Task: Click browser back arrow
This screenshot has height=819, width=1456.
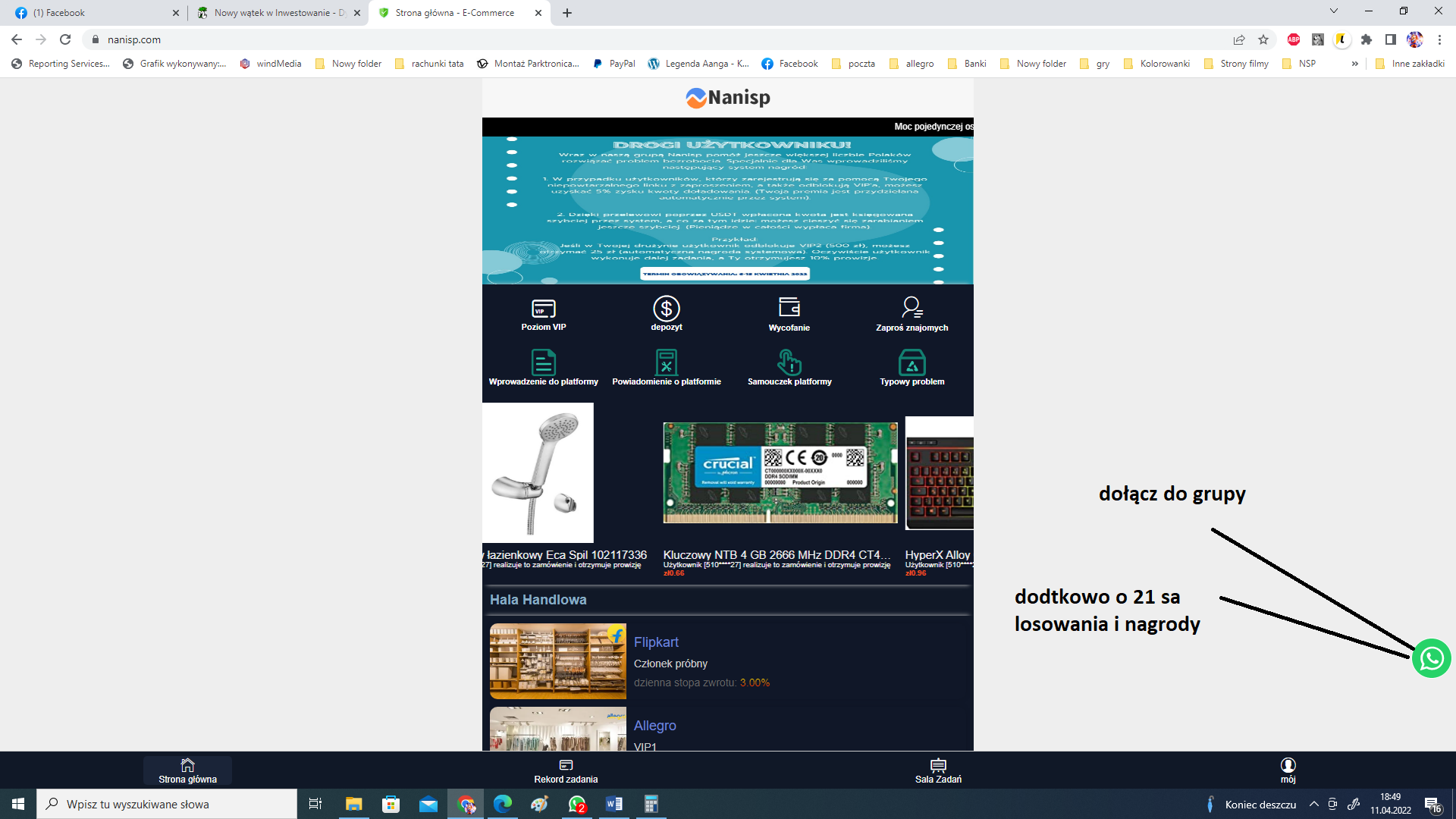Action: [x=17, y=39]
